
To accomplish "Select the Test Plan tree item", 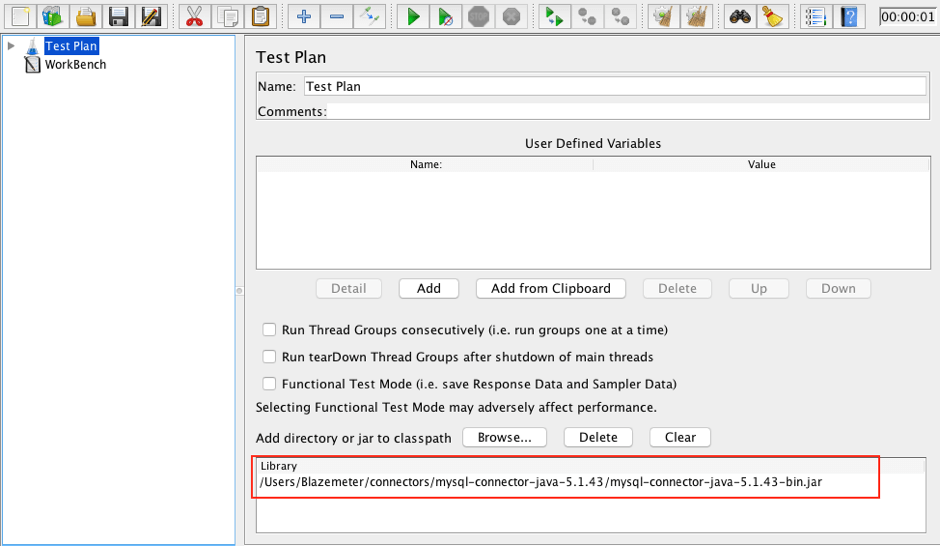I will coord(71,46).
